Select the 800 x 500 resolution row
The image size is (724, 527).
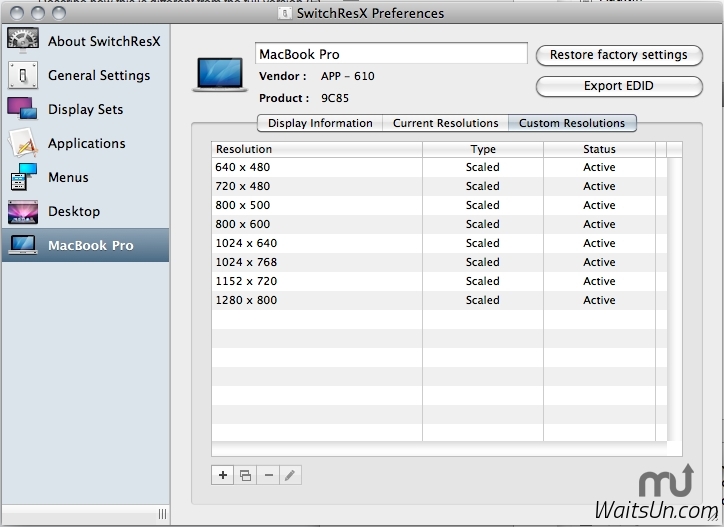tap(439, 205)
